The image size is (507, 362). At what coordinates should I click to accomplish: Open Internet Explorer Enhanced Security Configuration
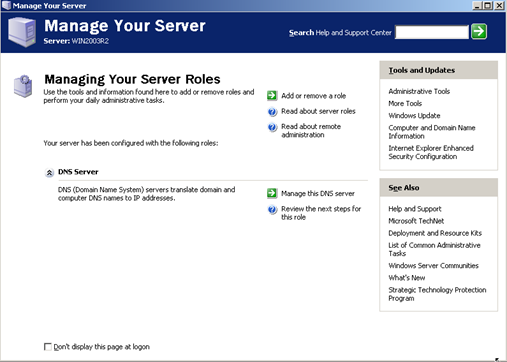coord(431,152)
